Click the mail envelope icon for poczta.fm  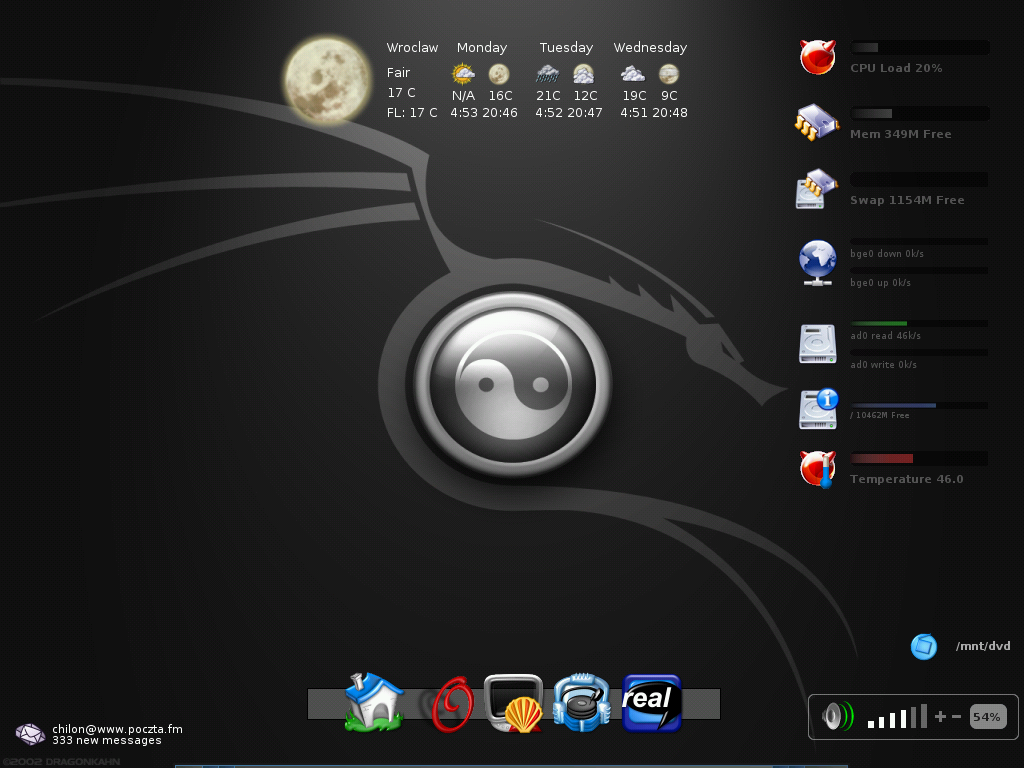(30, 734)
